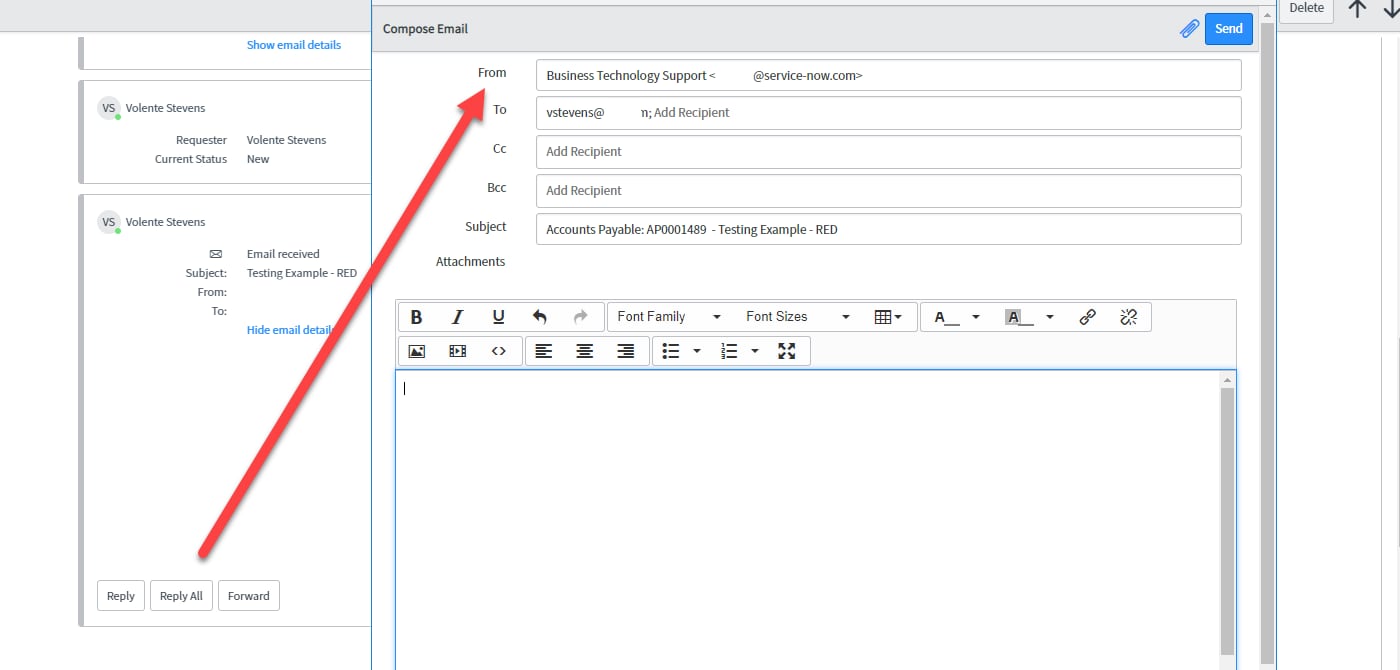Click Compose Email header title
Screen dimensions: 1400x670
(x=425, y=29)
